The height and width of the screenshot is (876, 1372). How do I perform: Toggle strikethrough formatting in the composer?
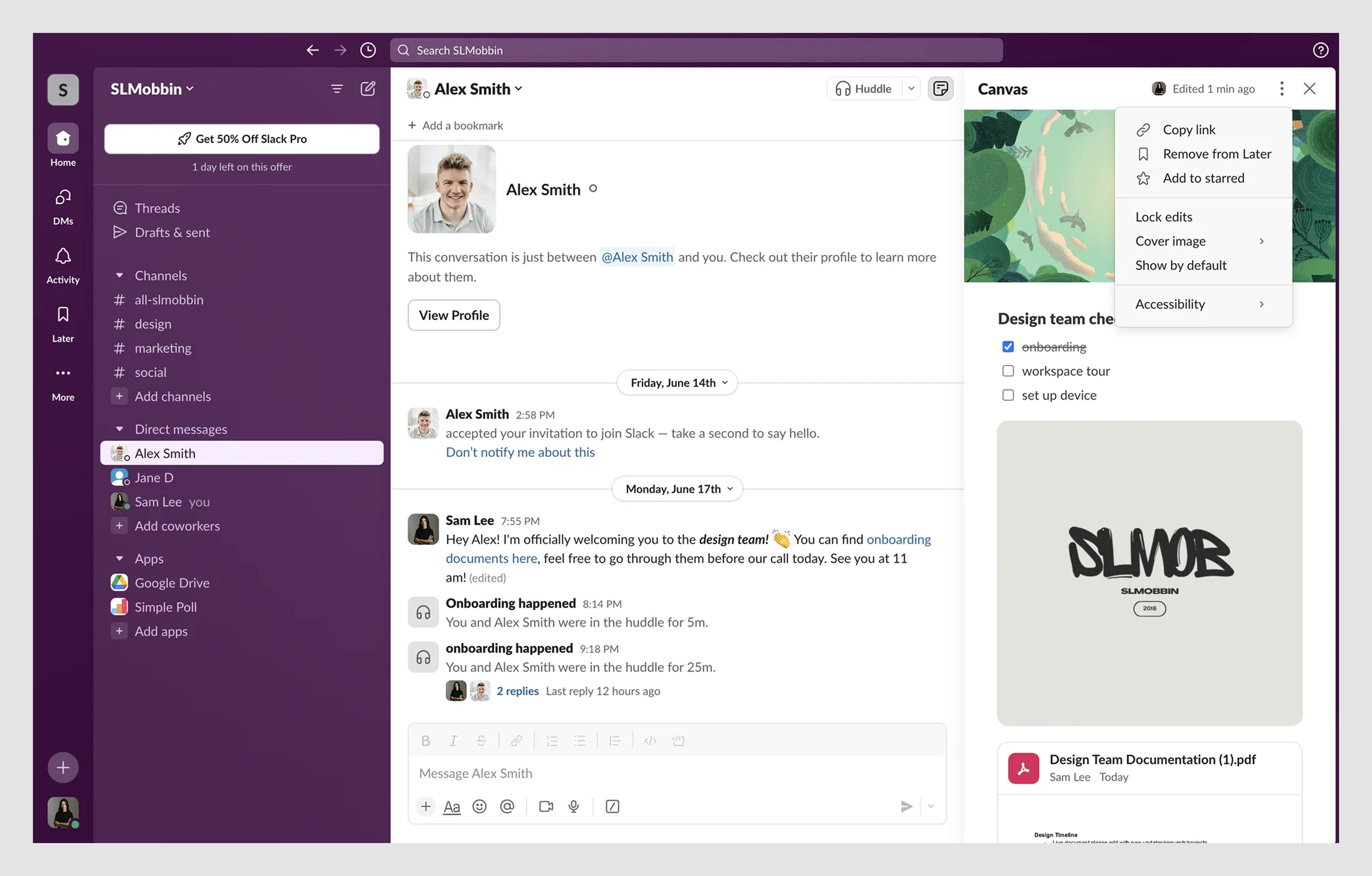(481, 741)
